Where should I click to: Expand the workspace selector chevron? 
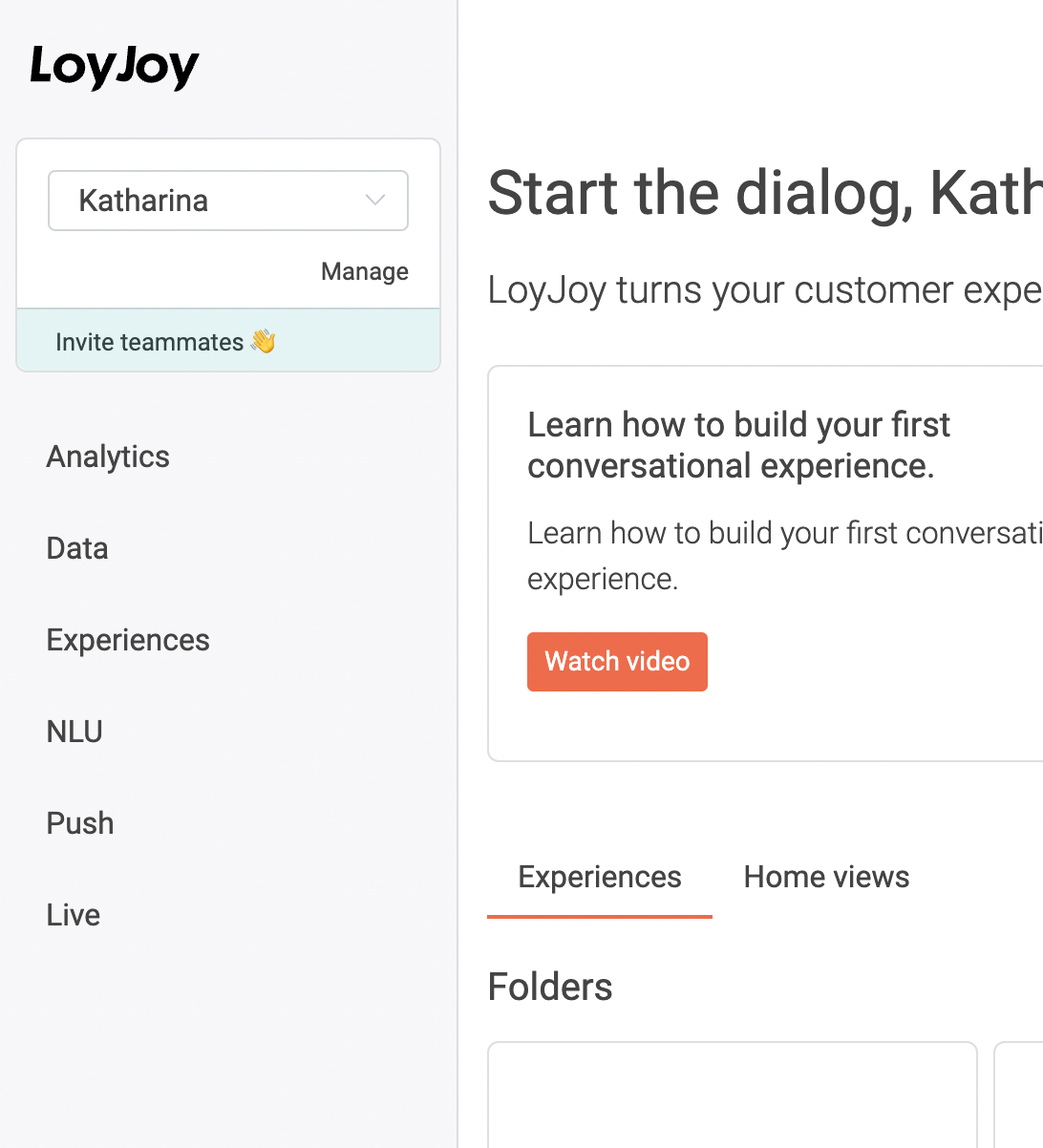pos(373,201)
